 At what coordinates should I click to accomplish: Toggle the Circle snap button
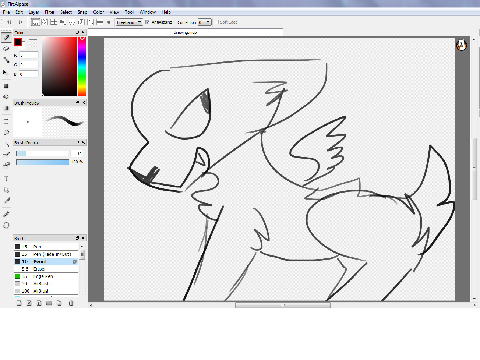point(81,22)
